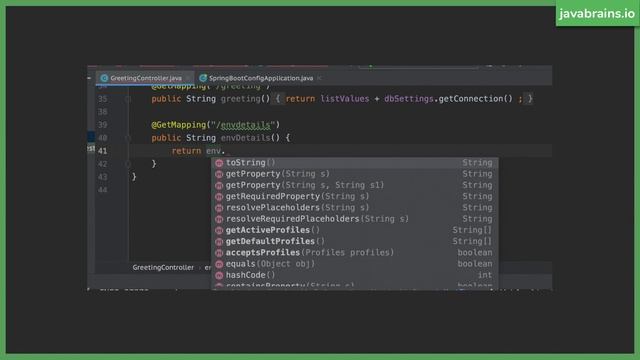
Task: Select hashCode() completion entry
Action: tap(354, 275)
